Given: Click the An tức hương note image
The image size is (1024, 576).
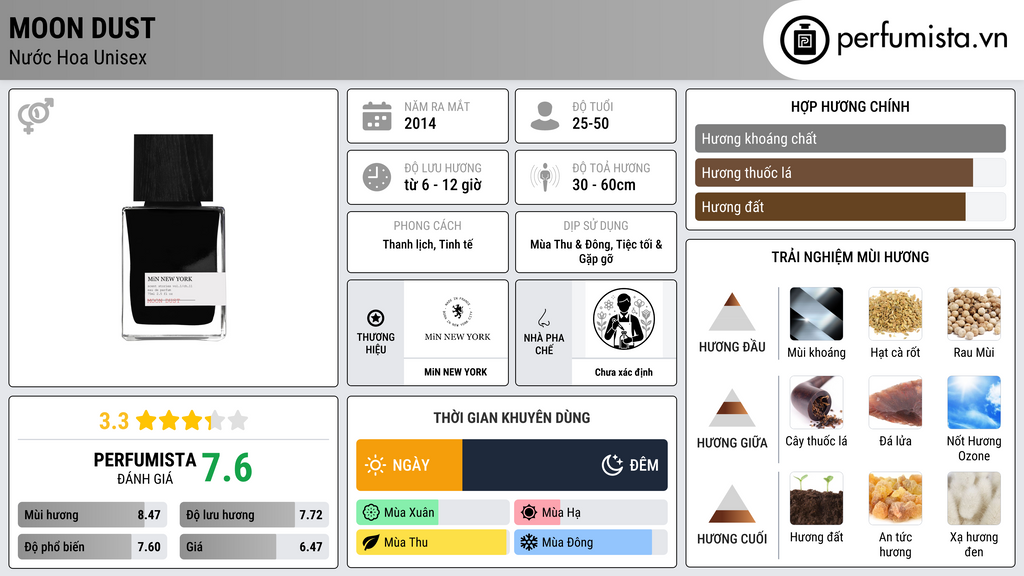Looking at the screenshot, I should (895, 498).
